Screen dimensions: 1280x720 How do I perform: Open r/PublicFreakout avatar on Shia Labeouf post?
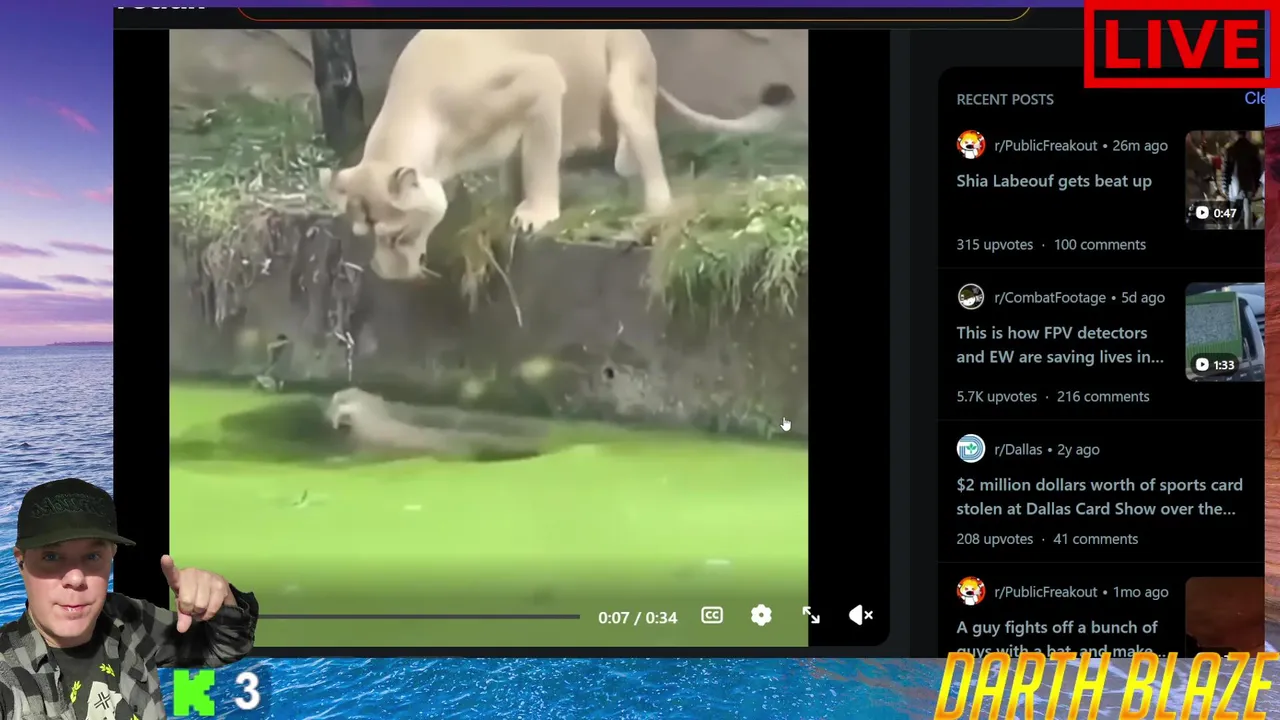click(970, 145)
